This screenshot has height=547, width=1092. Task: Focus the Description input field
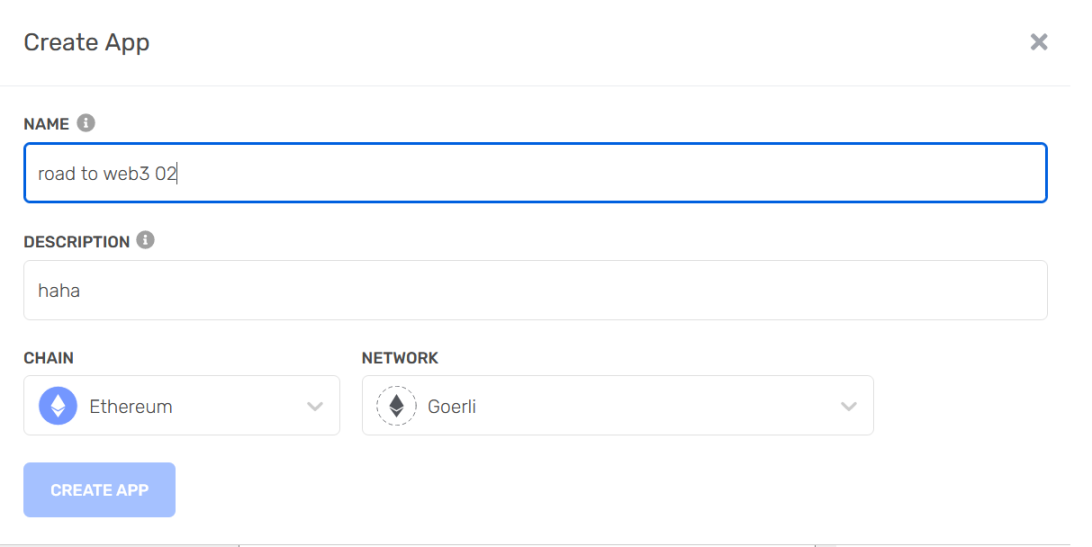click(600, 290)
